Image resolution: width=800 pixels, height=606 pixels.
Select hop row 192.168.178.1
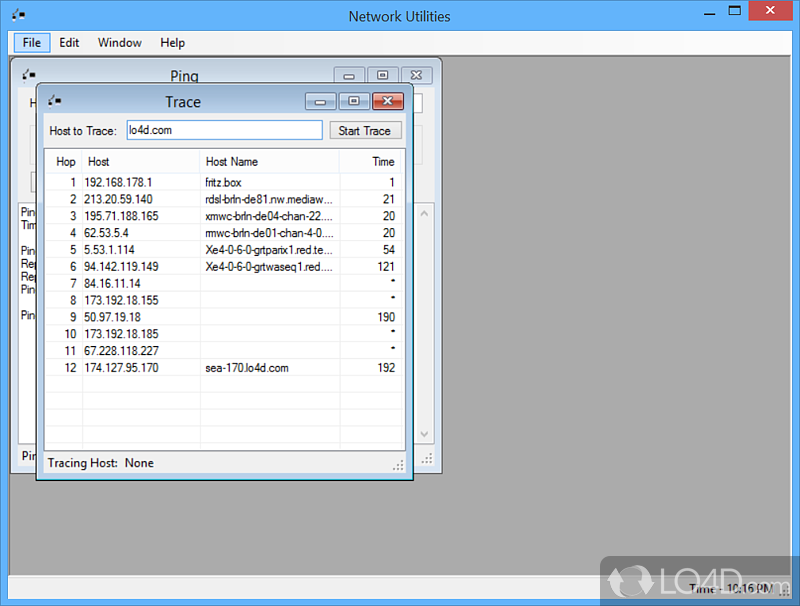[x=223, y=182]
